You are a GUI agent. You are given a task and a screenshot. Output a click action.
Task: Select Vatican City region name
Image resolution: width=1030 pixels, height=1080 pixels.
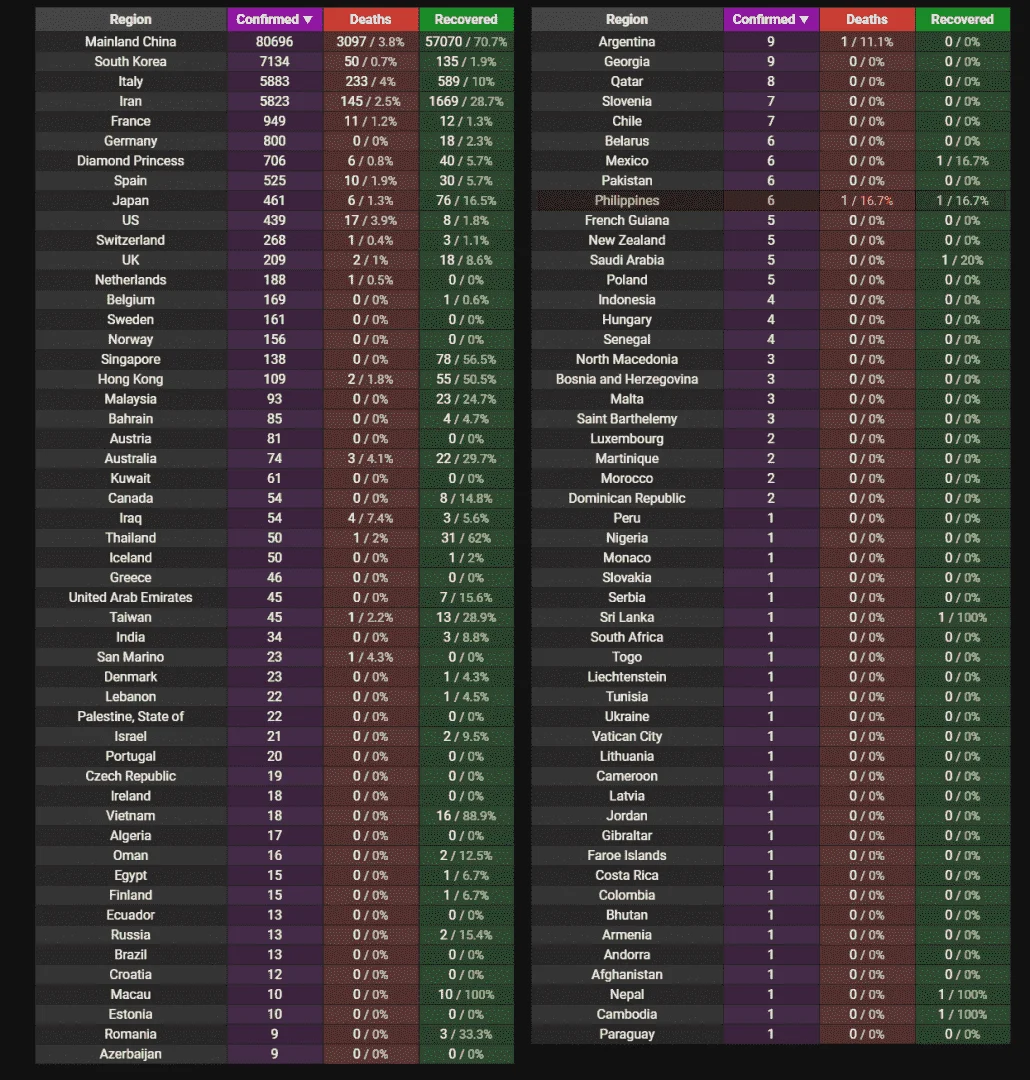627,736
